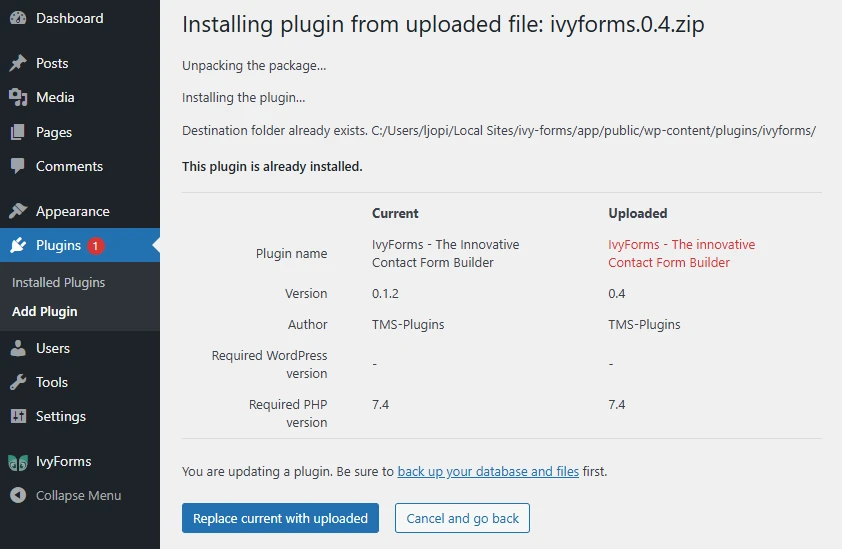Click uploaded PHP version 7.4 value
The image size is (842, 549).
616,404
